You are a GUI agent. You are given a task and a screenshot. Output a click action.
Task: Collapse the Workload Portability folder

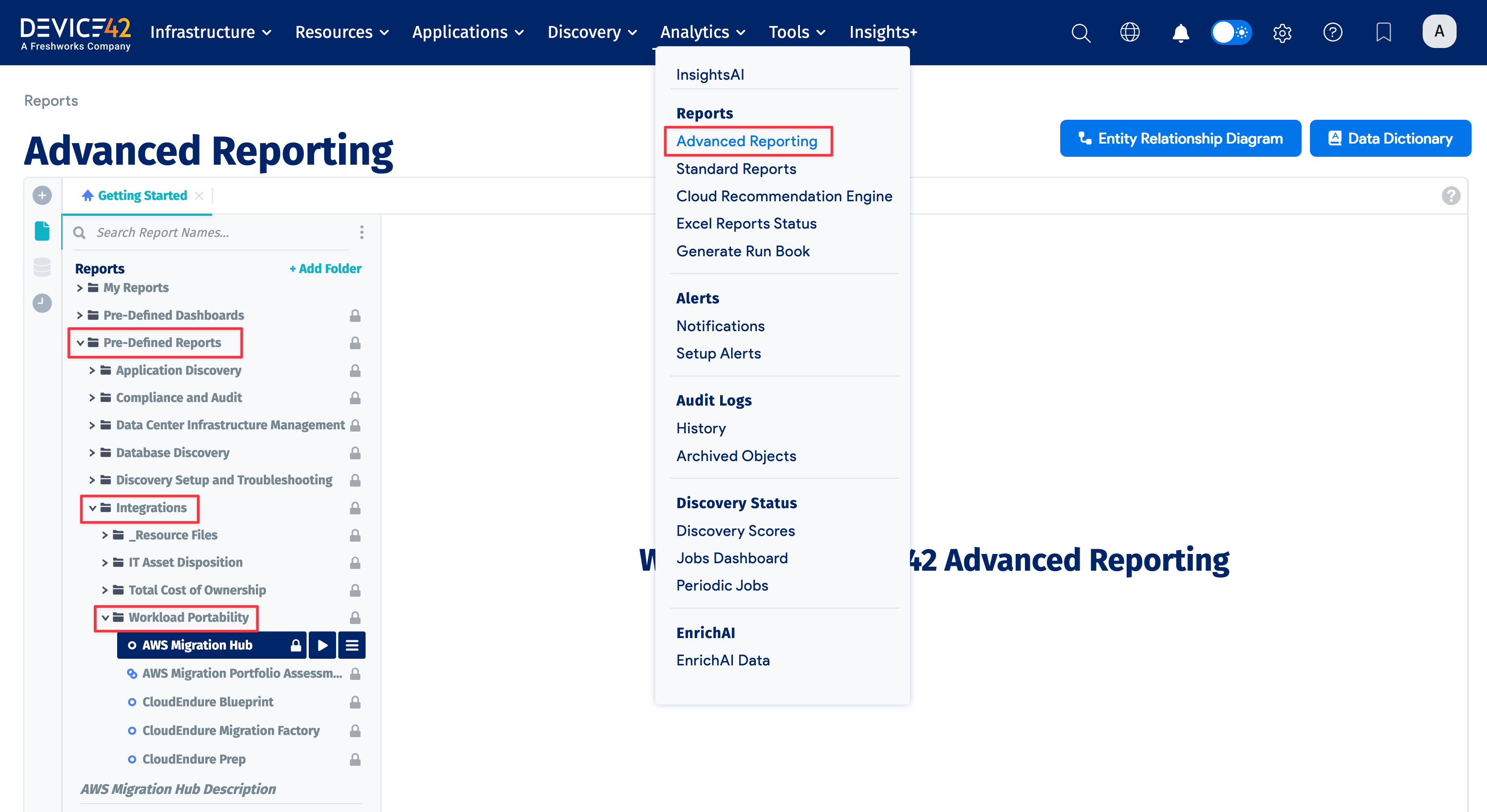coord(105,617)
